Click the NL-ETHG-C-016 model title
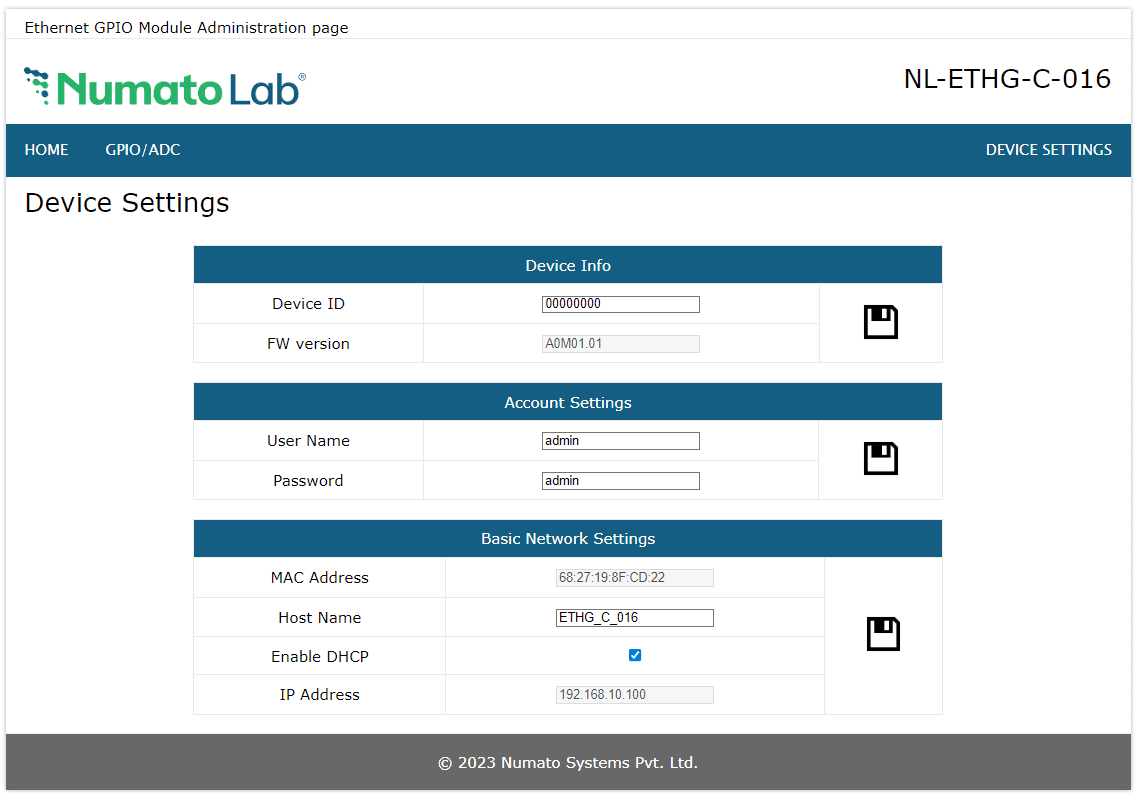Screen dimensions: 1138x795 pos(1007,80)
